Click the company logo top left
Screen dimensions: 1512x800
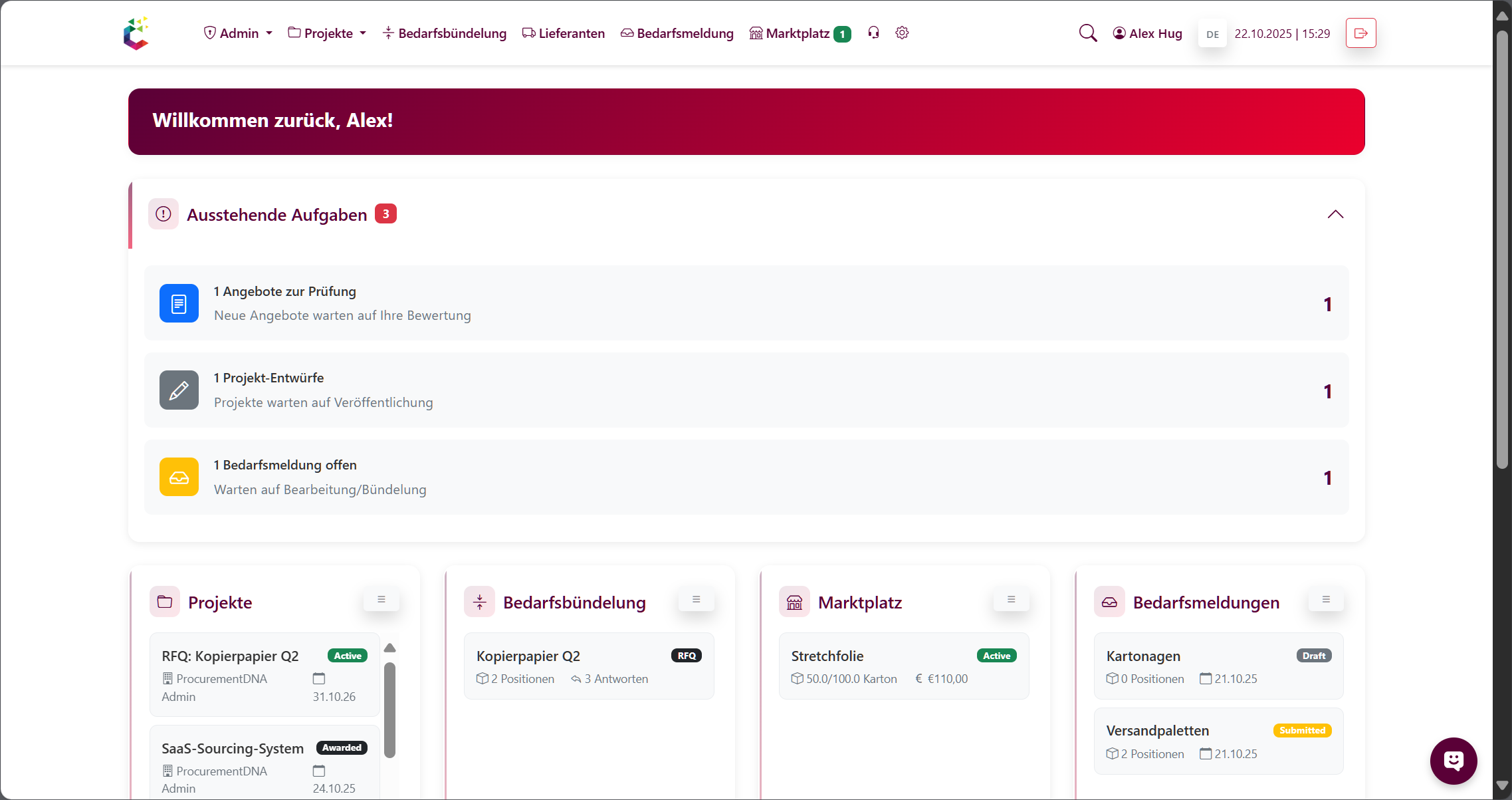click(136, 32)
